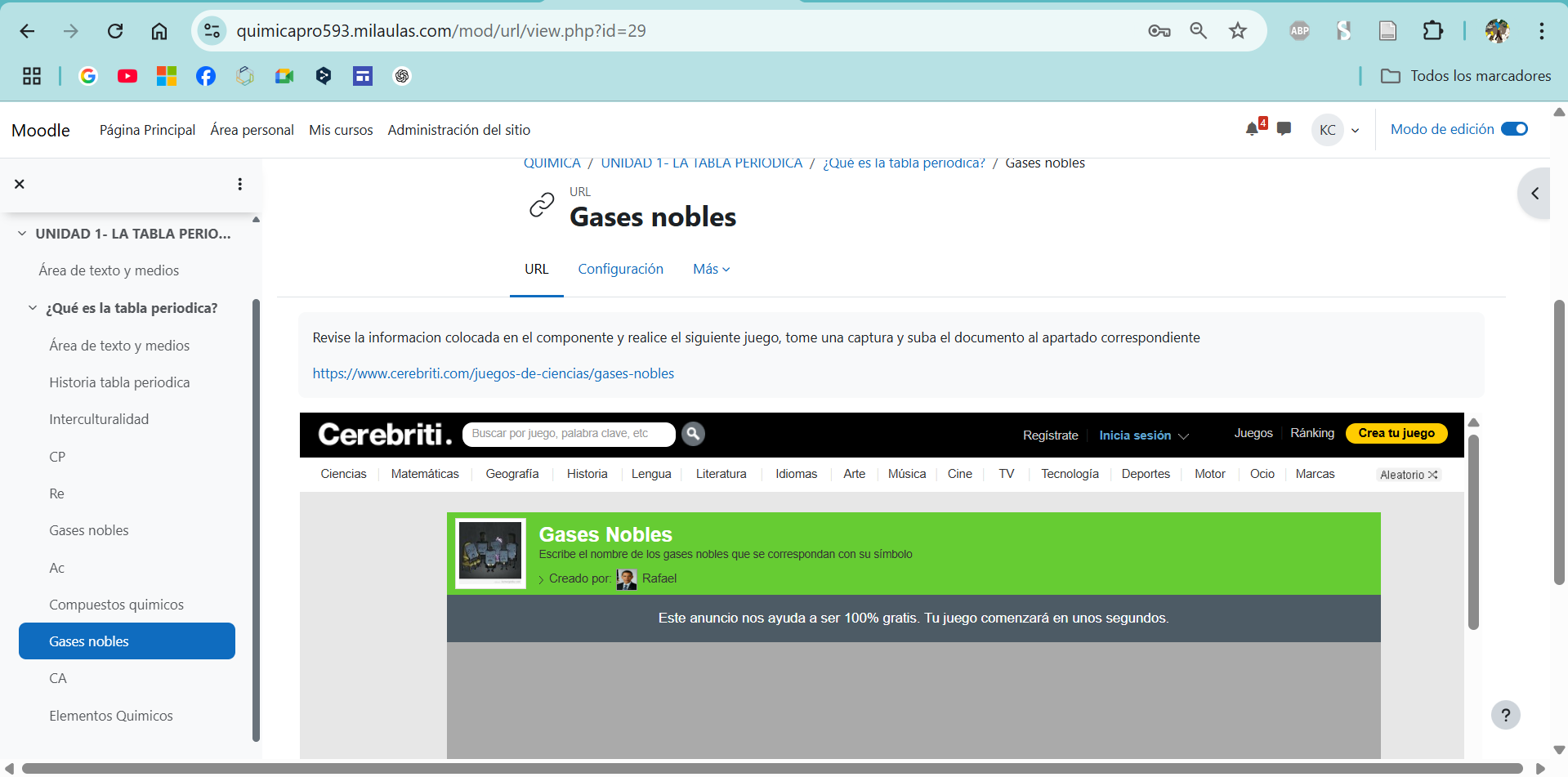This screenshot has width=1568, height=777.
Task: Open the browser extensions puzzle icon
Action: [x=1432, y=31]
